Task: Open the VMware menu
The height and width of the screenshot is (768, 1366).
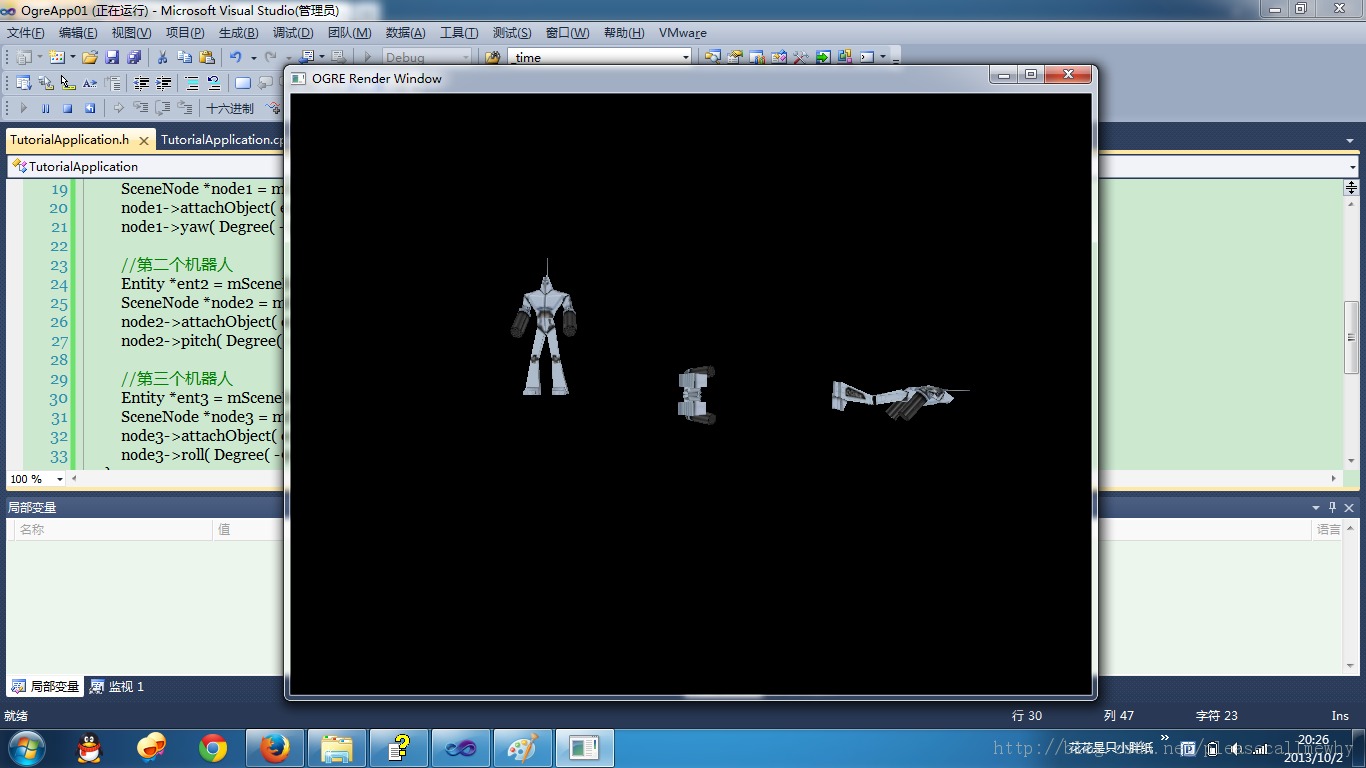Action: tap(682, 33)
